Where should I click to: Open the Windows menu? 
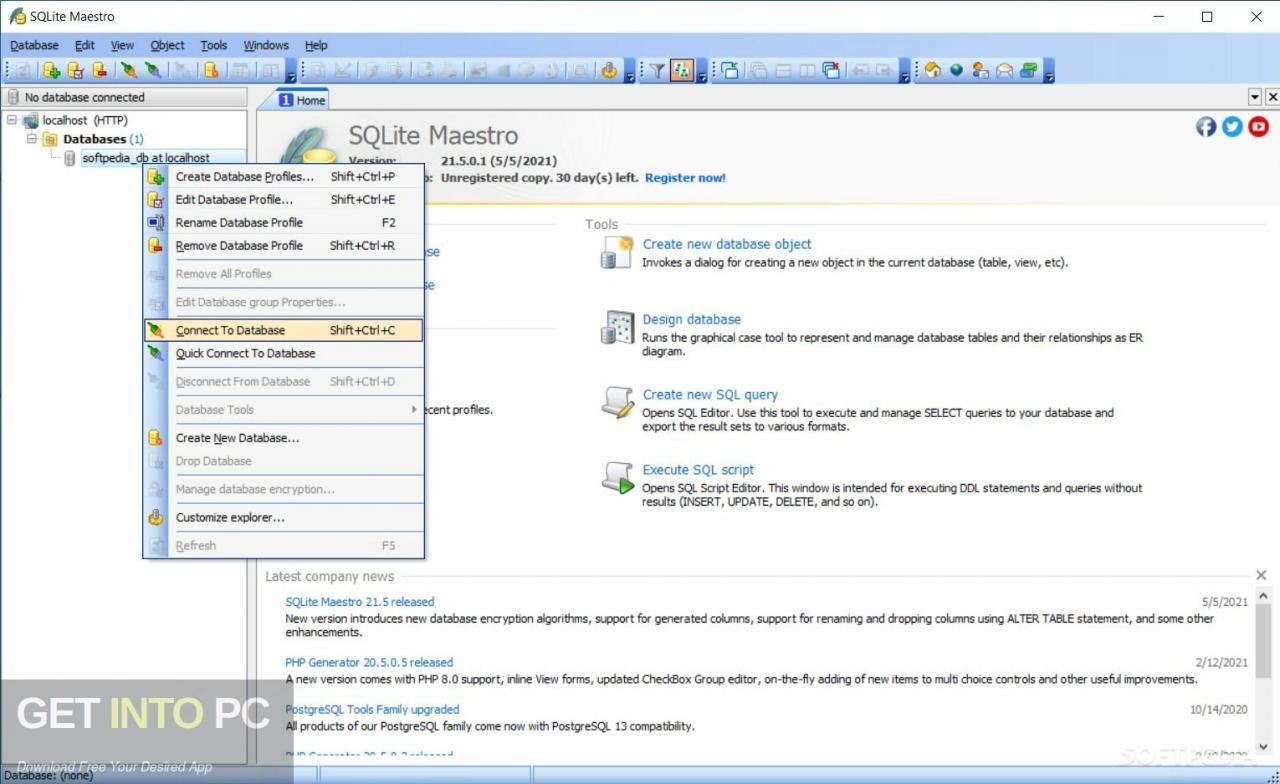[266, 45]
